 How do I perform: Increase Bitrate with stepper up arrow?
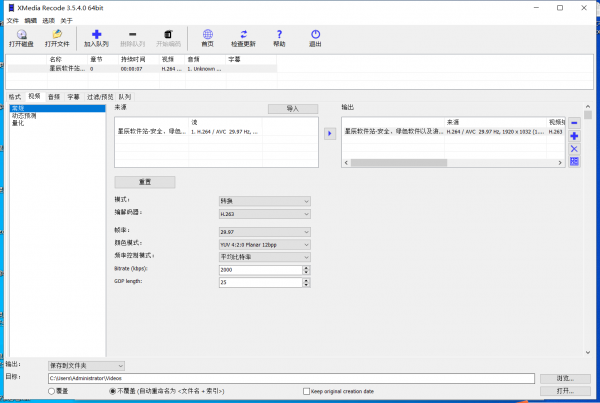point(306,268)
